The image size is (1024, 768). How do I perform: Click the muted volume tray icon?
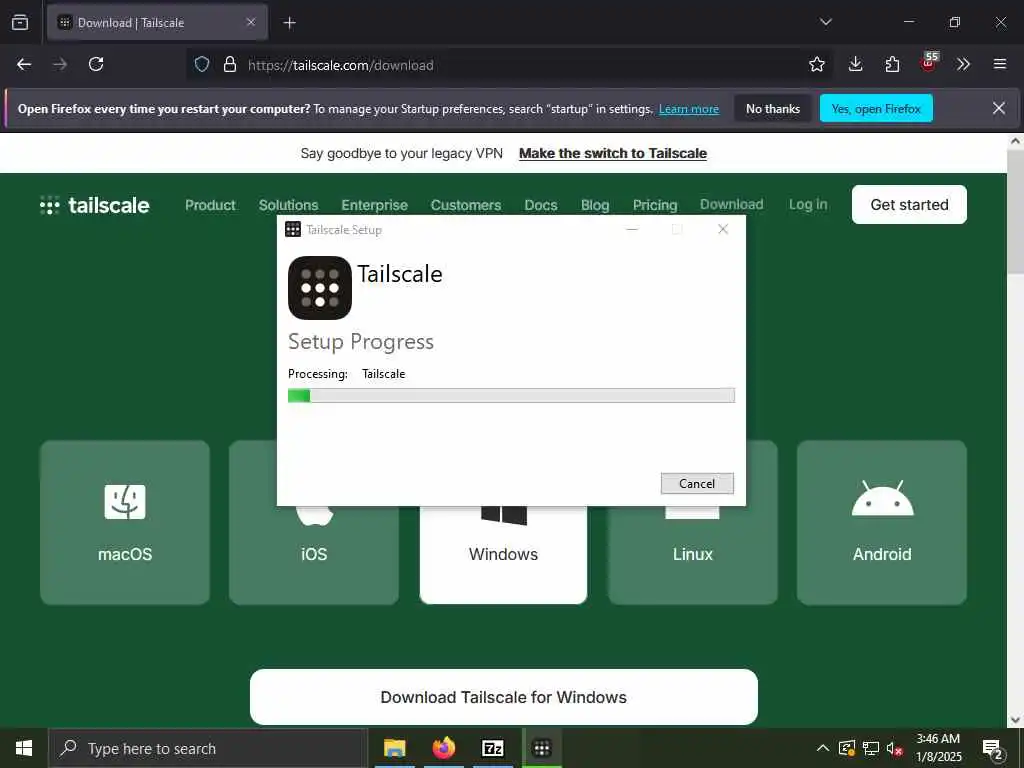pos(895,748)
